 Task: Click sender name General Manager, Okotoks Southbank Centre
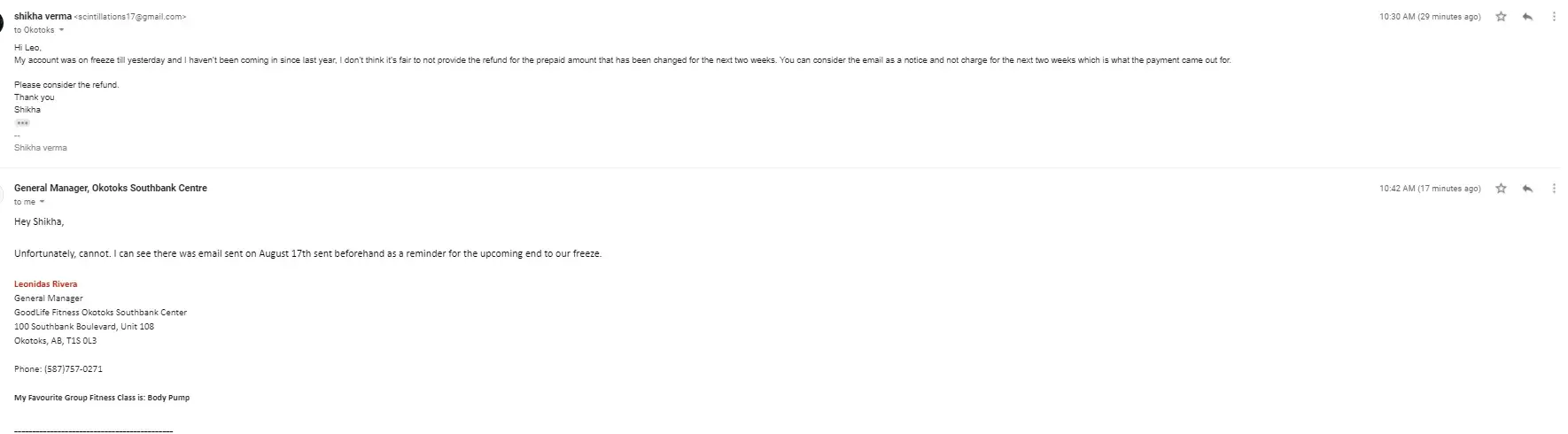coord(111,188)
